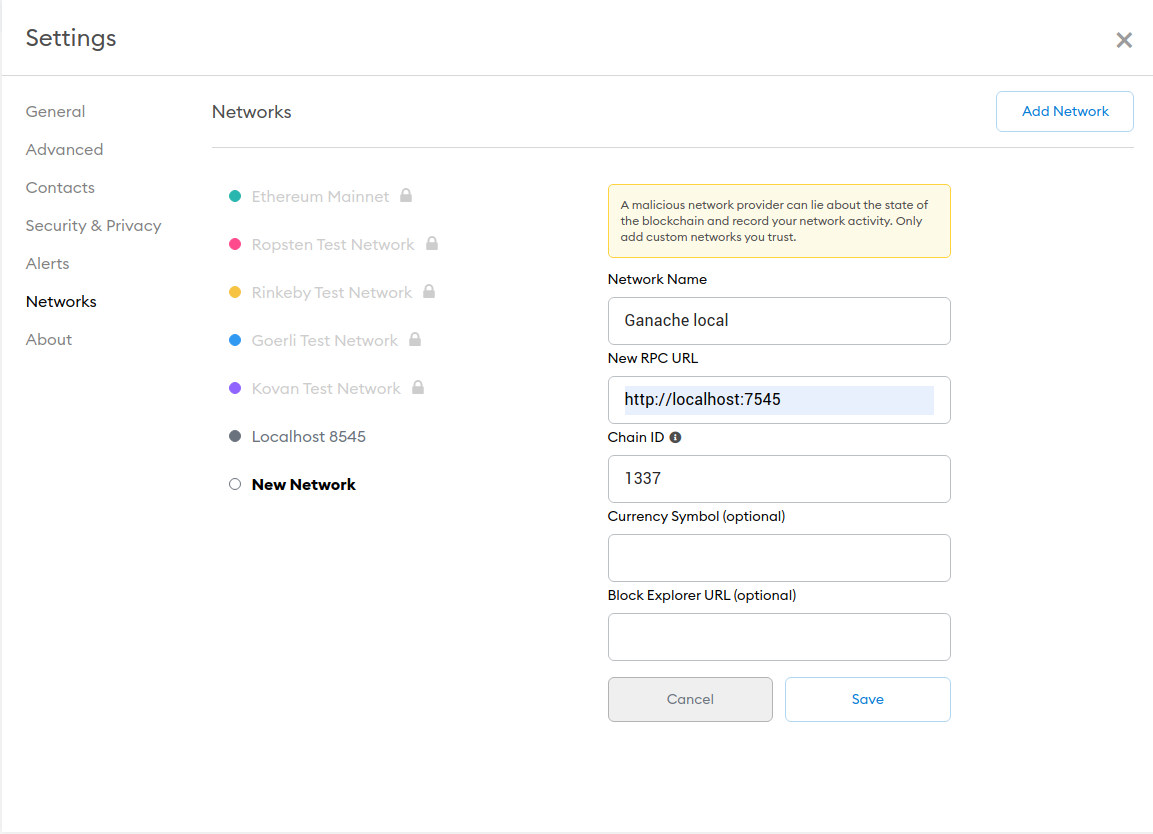Select Rinkeby Test Network entry
The height and width of the screenshot is (834, 1153).
[332, 292]
